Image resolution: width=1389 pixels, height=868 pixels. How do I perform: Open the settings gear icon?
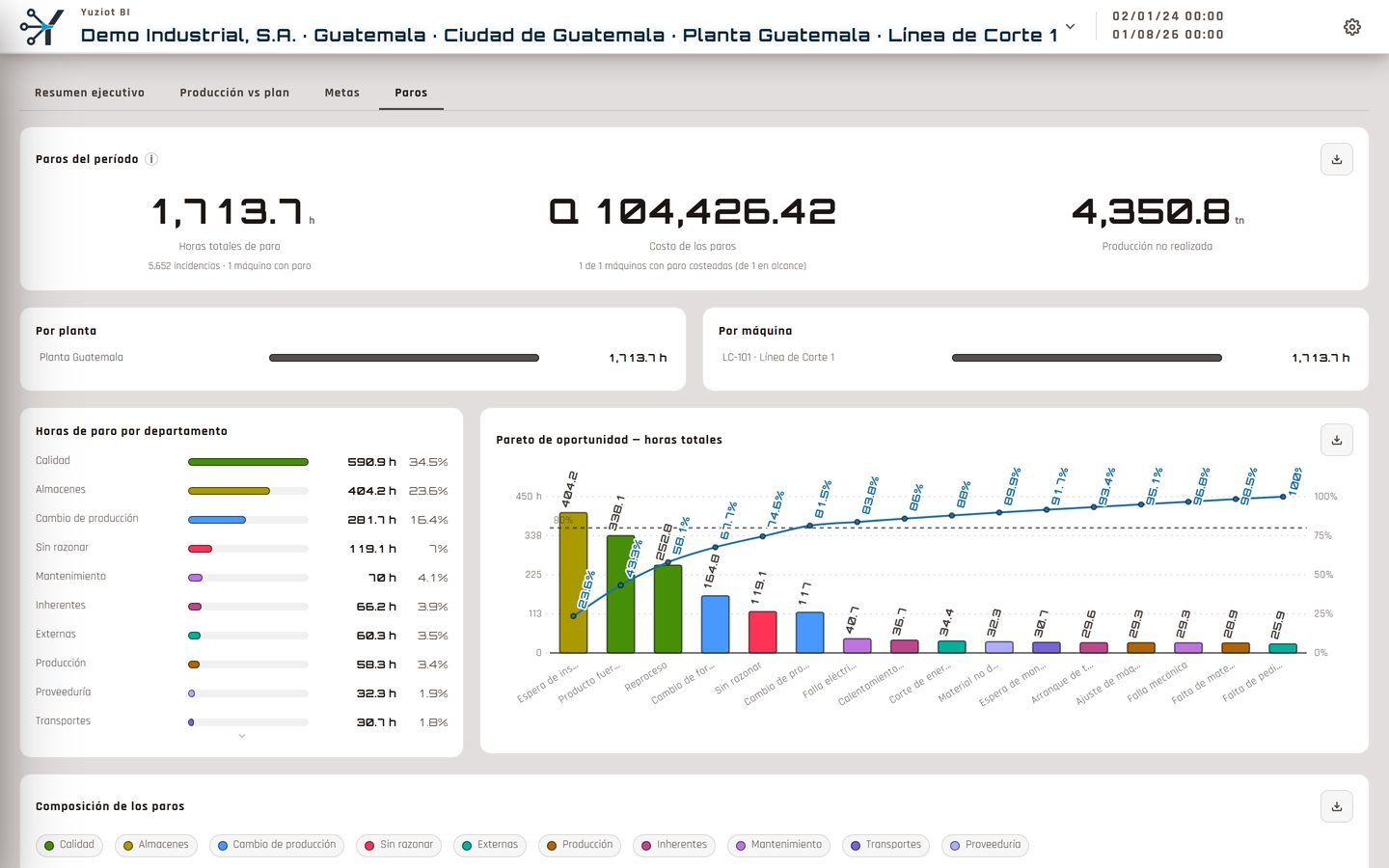tap(1352, 27)
